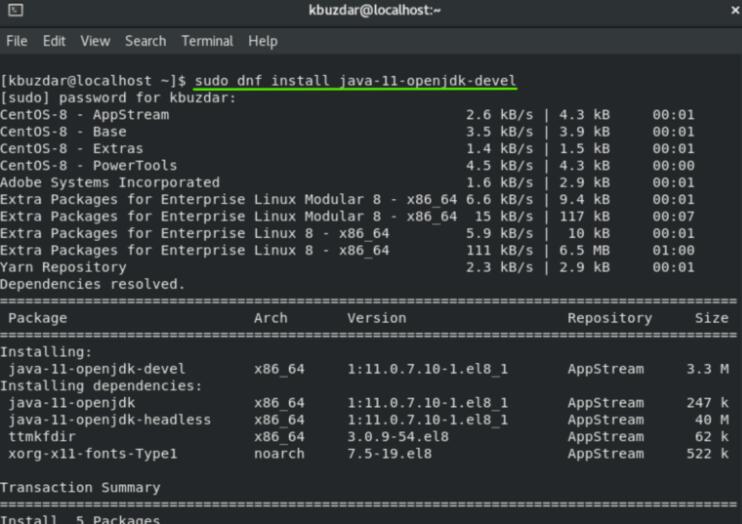Image resolution: width=742 pixels, height=524 pixels.
Task: Click the window title kbuzdar@localhost:~
Action: (x=374, y=10)
